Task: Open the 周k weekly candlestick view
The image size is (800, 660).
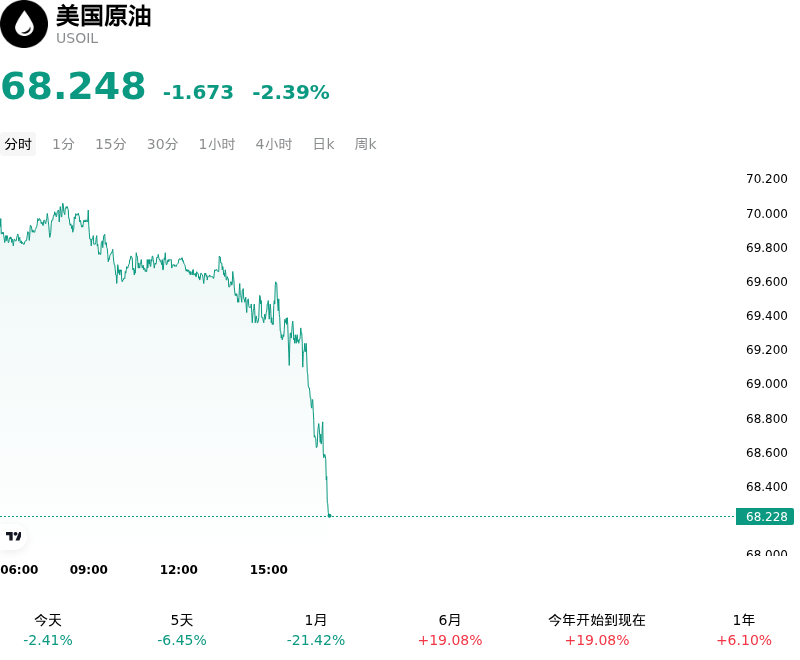Action: [x=365, y=144]
